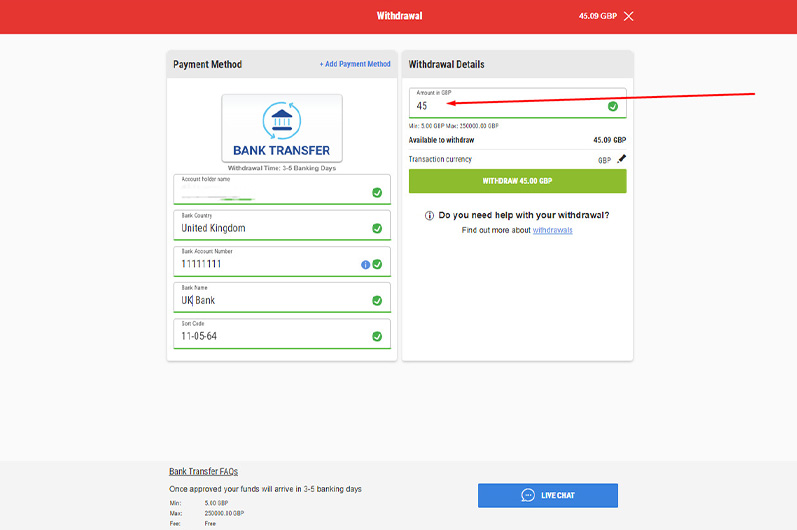
Task: Open the Add Payment Method link
Action: click(x=355, y=64)
